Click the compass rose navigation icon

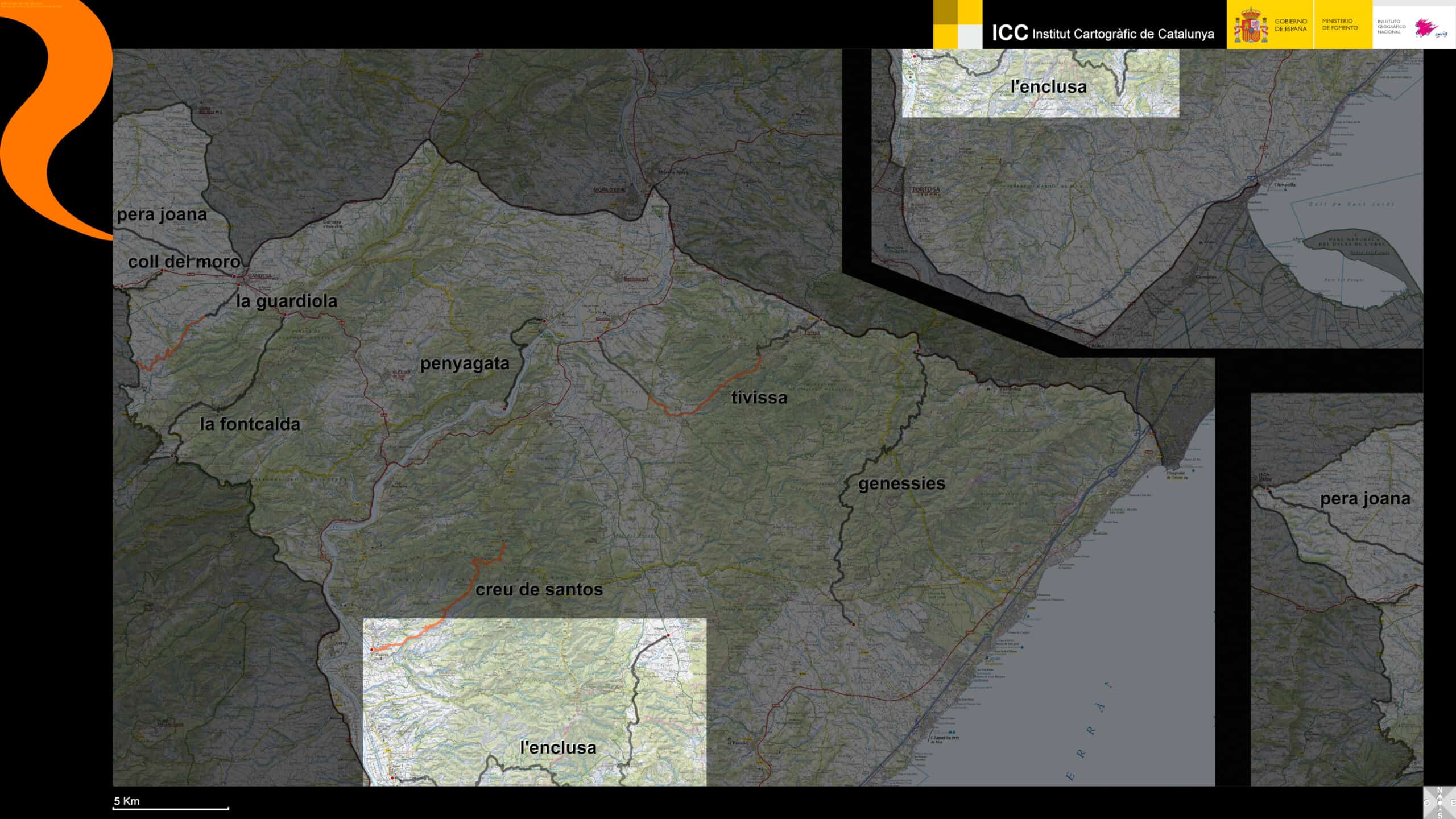1440,803
